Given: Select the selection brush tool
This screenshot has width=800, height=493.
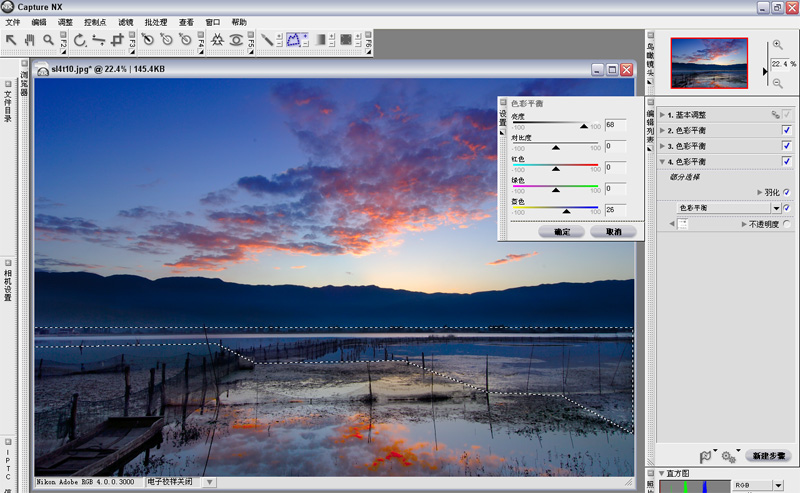Looking at the screenshot, I should 267,40.
